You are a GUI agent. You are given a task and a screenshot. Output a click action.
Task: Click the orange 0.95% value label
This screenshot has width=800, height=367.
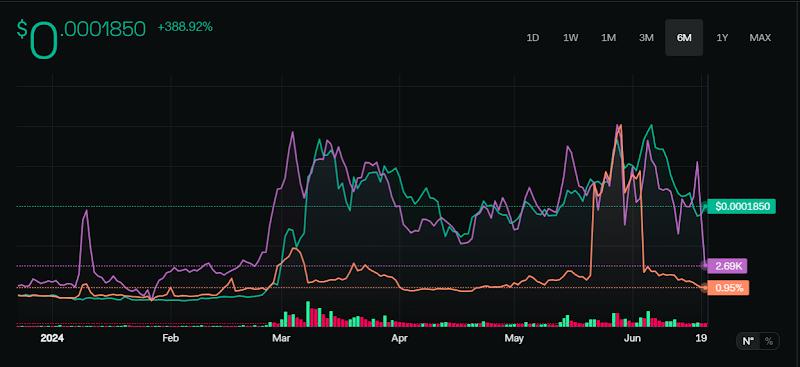point(729,288)
